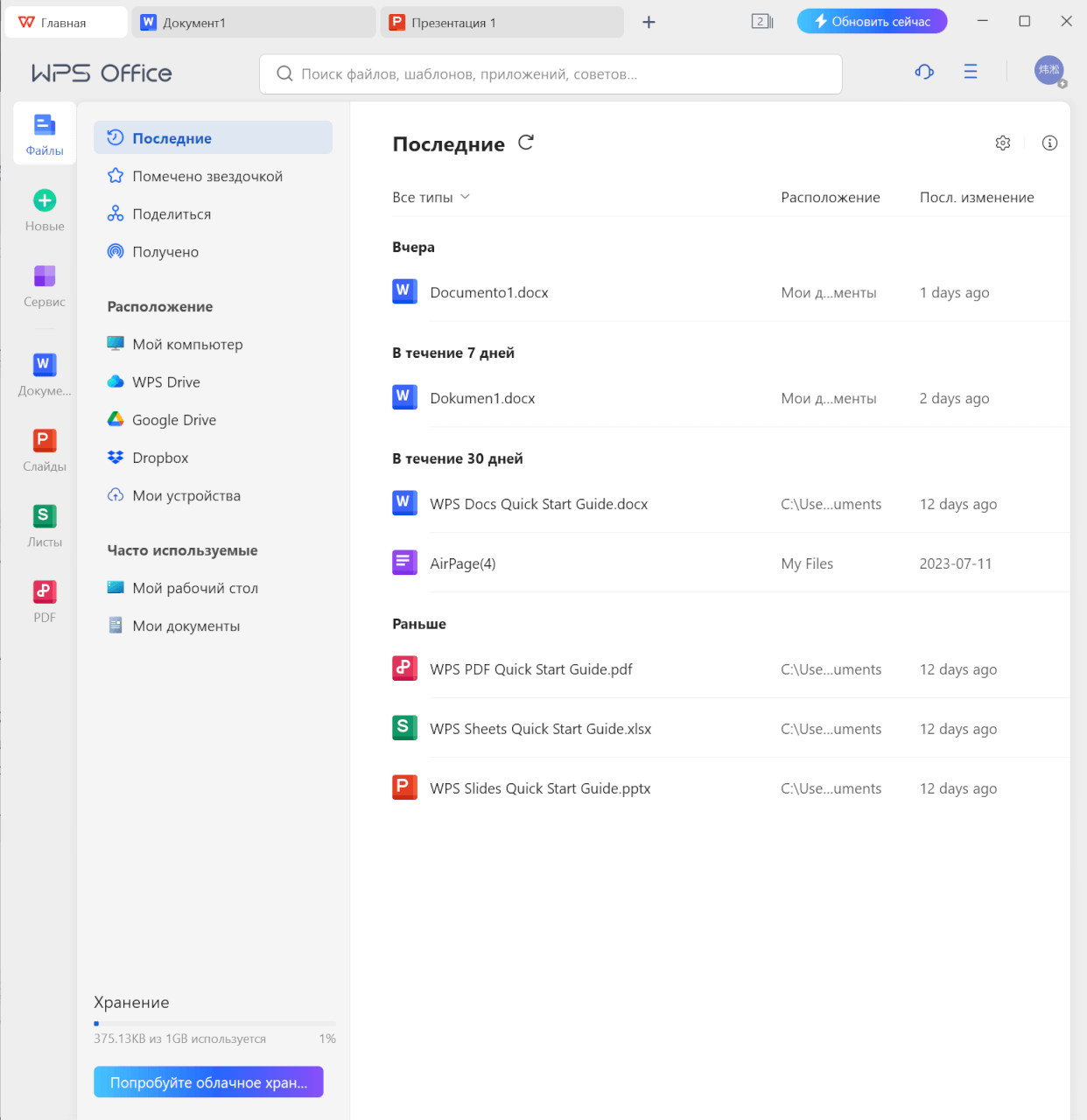
Task: Open Google Drive from the locations list
Action: (x=174, y=419)
